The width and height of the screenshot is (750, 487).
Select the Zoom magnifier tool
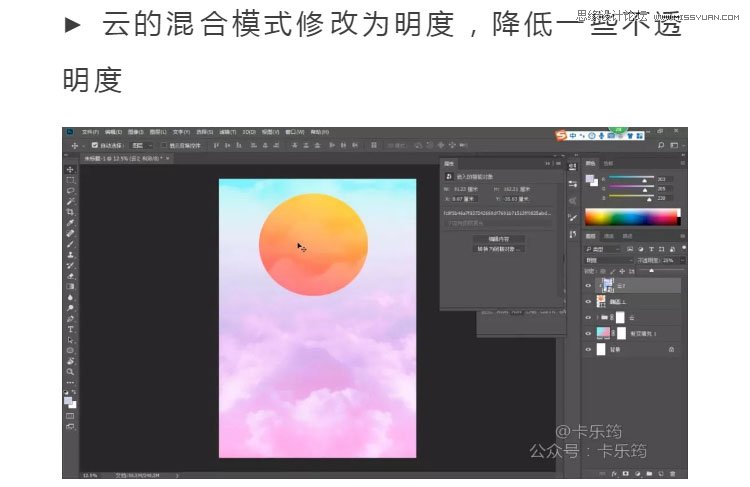click(x=70, y=370)
